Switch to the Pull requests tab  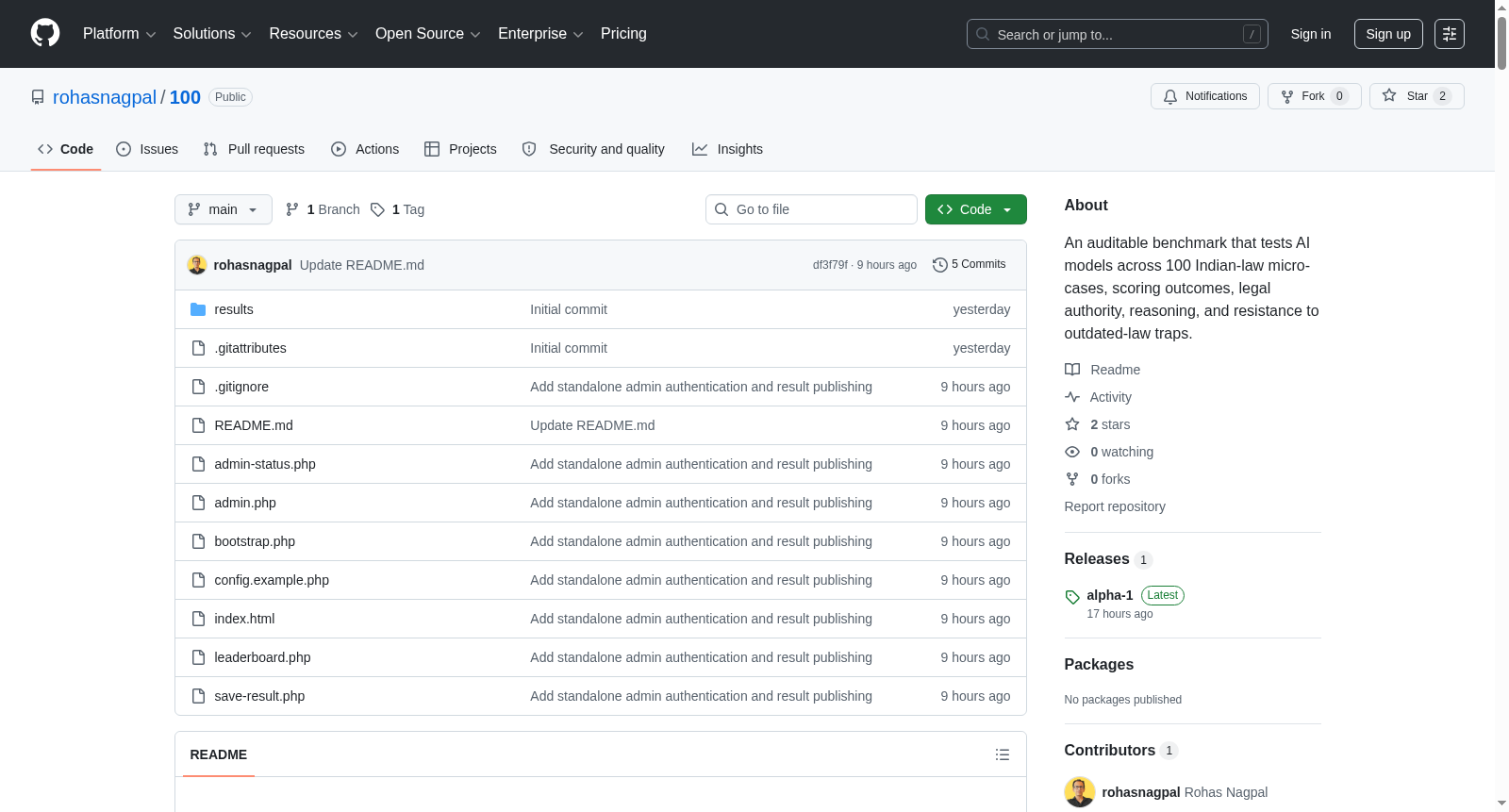[x=254, y=149]
